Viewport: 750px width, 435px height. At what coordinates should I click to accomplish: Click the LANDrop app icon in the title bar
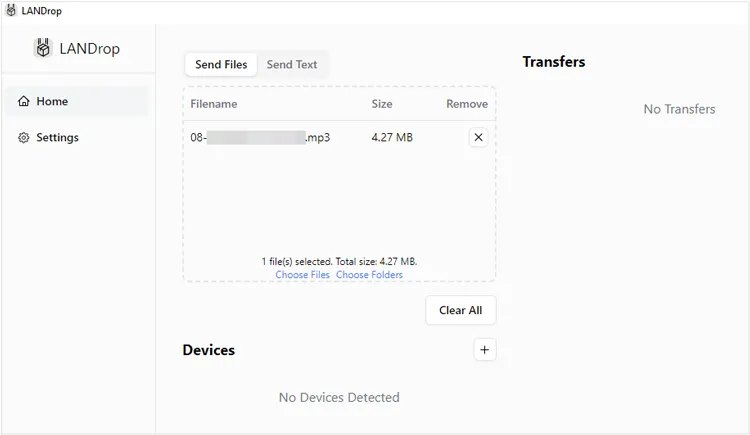click(11, 11)
